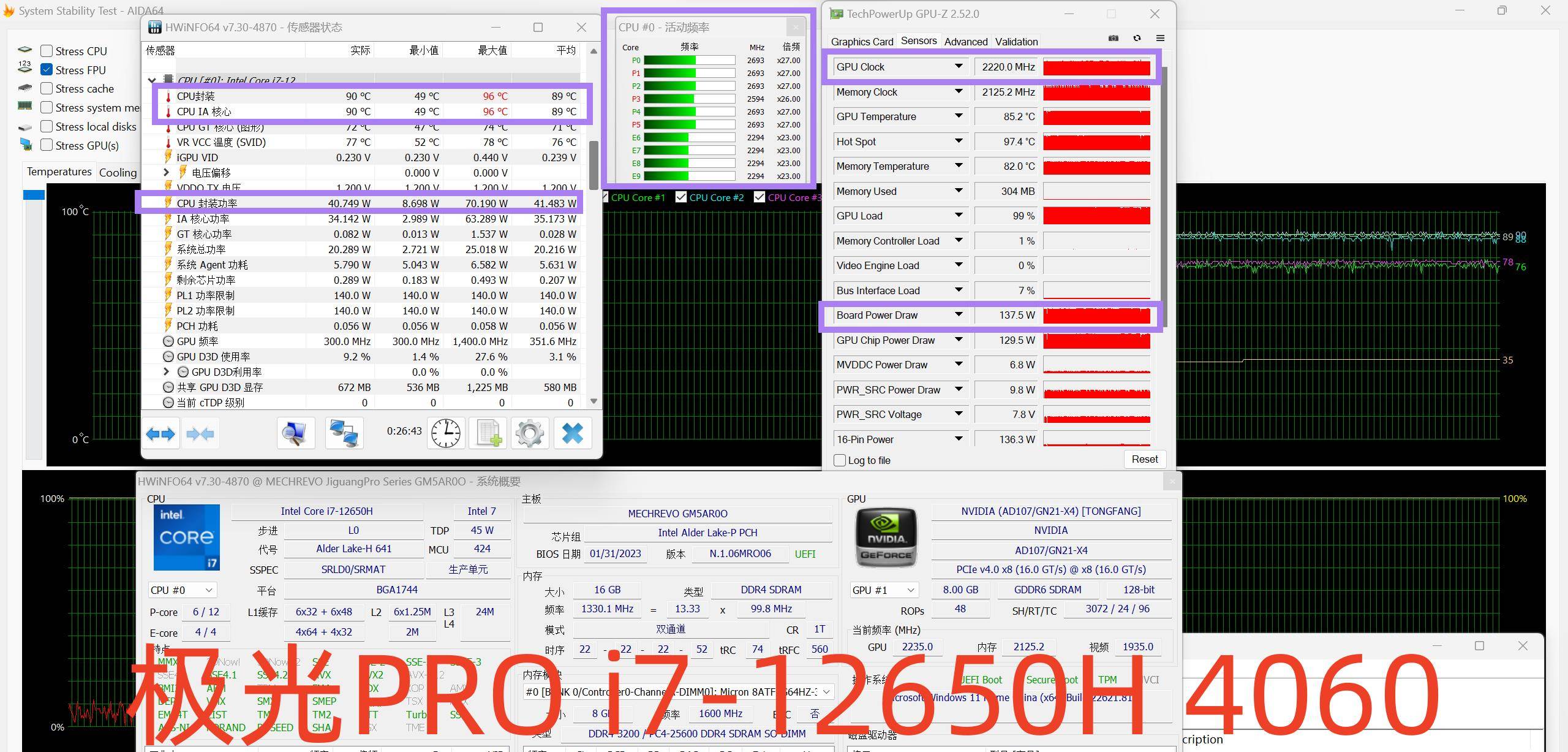1568x752 pixels.
Task: Open the GPU-Z Validation tab
Action: coord(1016,42)
